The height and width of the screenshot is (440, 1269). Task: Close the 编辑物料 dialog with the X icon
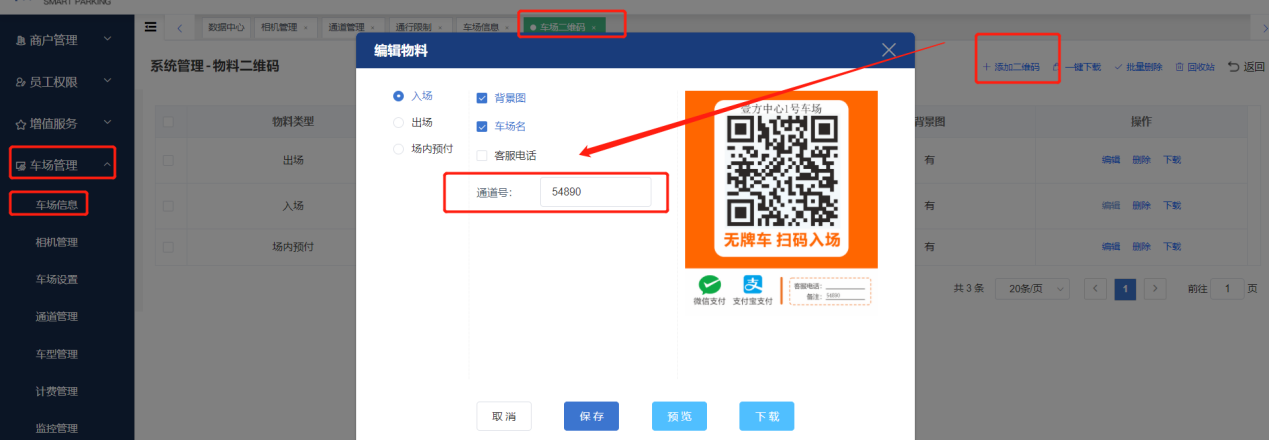point(889,50)
